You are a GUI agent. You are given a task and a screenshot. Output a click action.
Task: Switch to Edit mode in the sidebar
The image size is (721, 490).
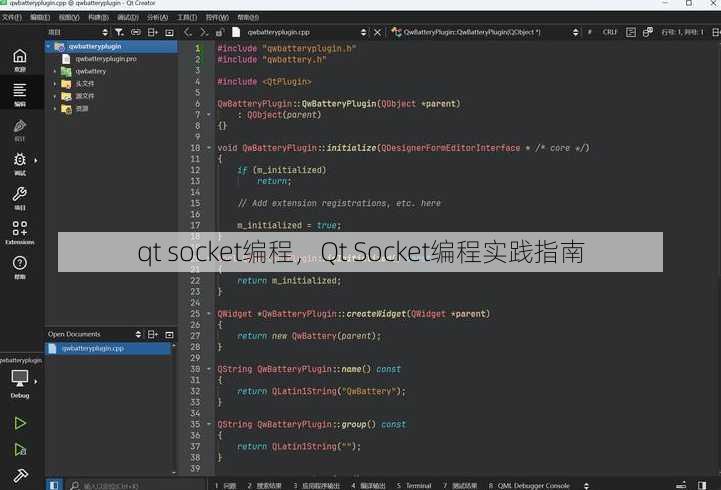coord(19,94)
